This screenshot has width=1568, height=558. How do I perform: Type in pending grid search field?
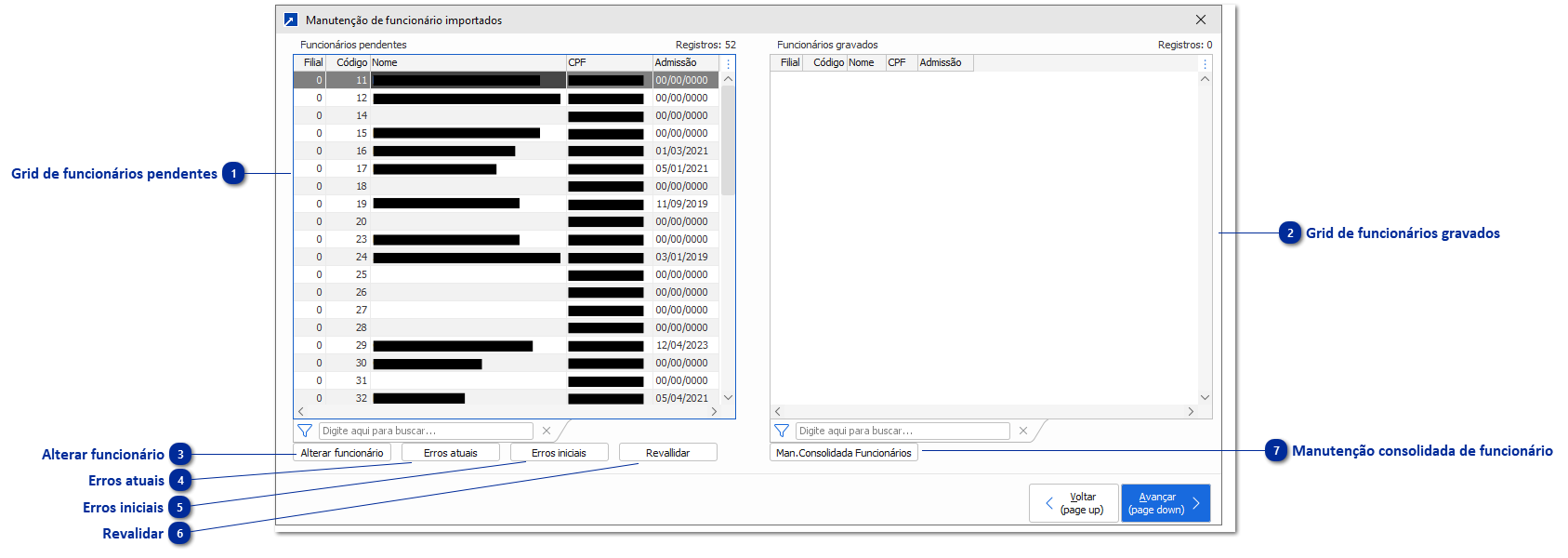[427, 431]
